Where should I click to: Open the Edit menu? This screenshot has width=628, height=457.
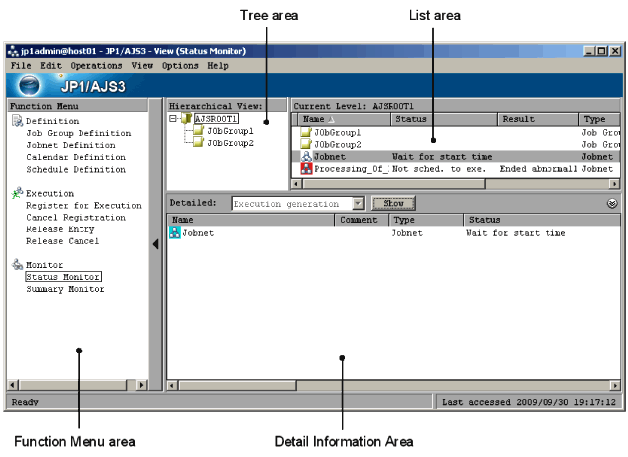(51, 66)
